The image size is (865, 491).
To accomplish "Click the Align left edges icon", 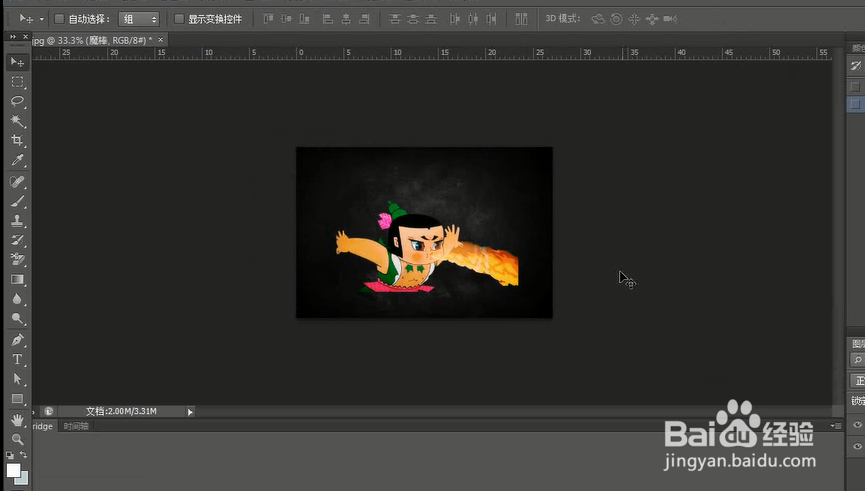I will (328, 19).
